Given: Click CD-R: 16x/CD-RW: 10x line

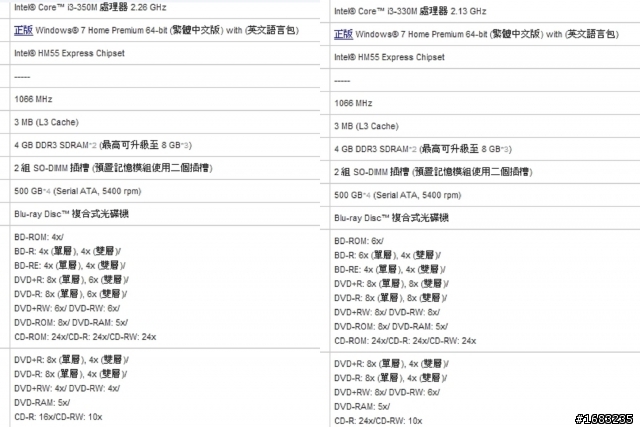Looking at the screenshot, I should tap(58, 417).
